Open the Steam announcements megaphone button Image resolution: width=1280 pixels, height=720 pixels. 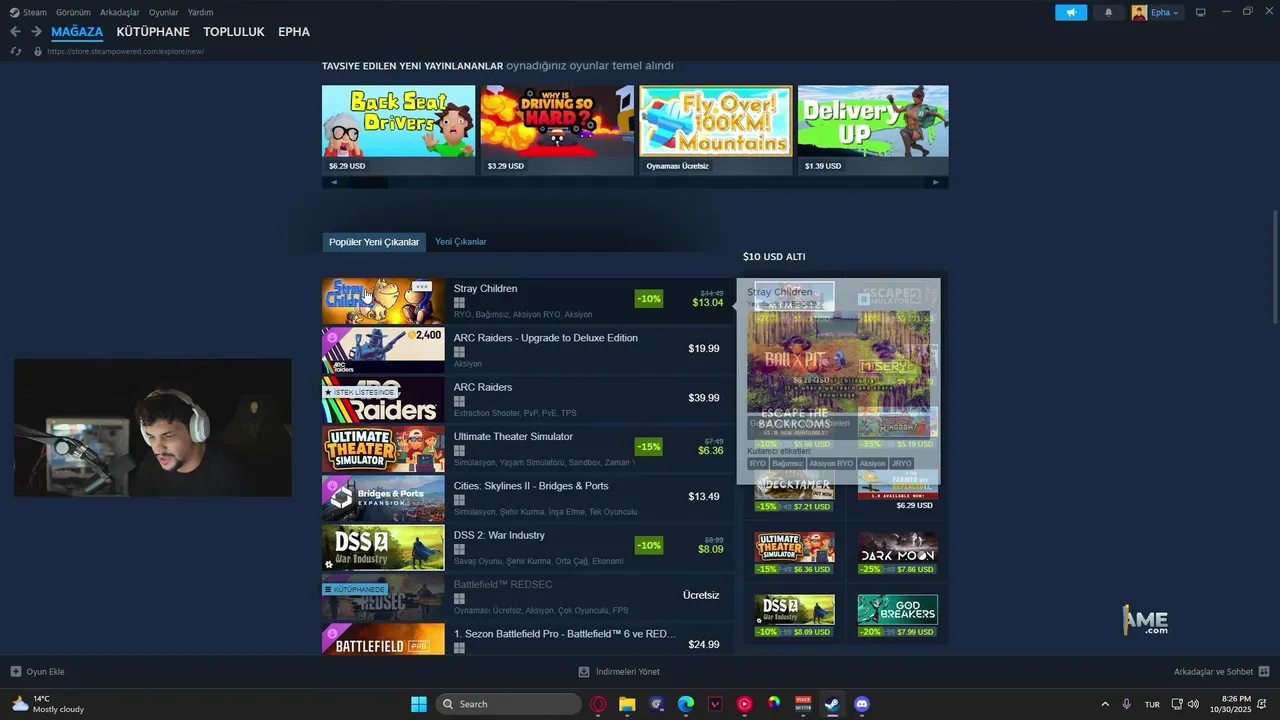[1070, 12]
